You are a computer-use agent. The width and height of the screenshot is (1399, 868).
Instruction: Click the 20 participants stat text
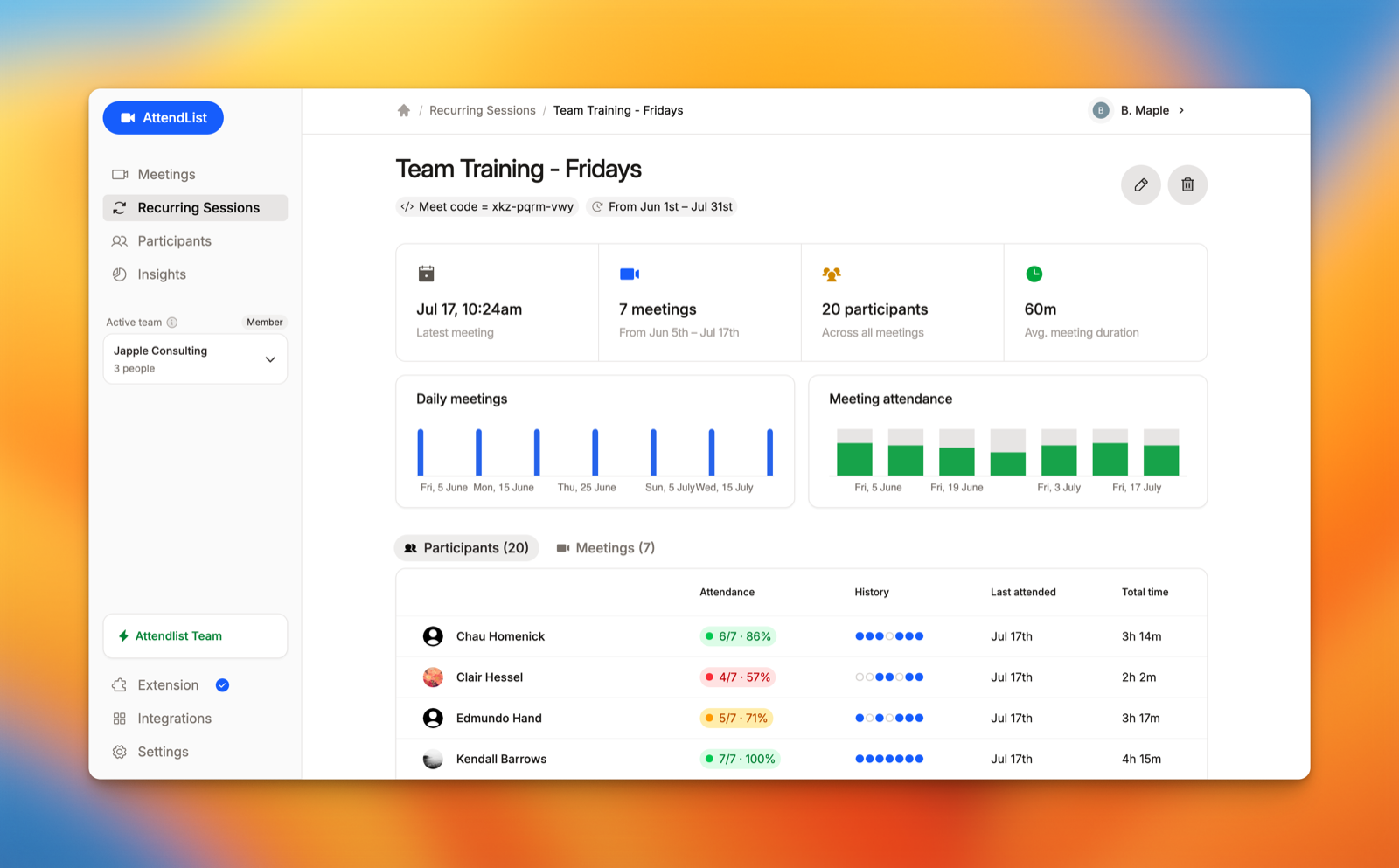(874, 309)
